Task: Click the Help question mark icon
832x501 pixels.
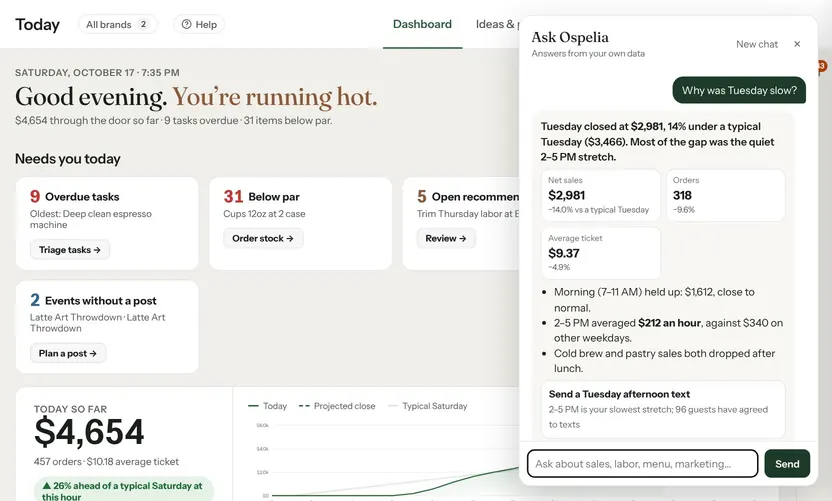Action: coord(186,24)
